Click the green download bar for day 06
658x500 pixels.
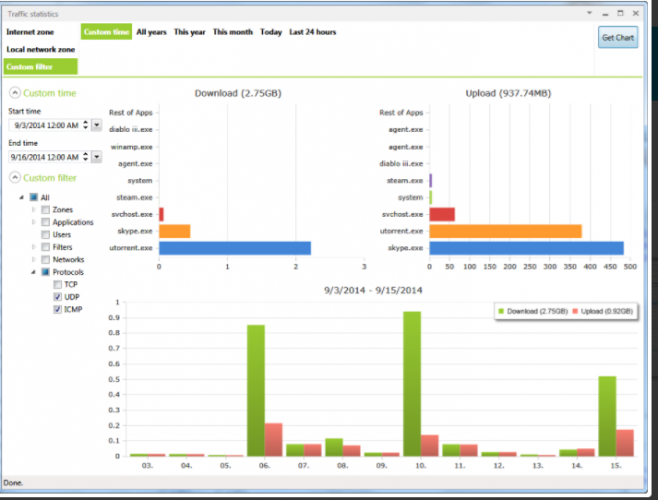pyautogui.click(x=256, y=390)
